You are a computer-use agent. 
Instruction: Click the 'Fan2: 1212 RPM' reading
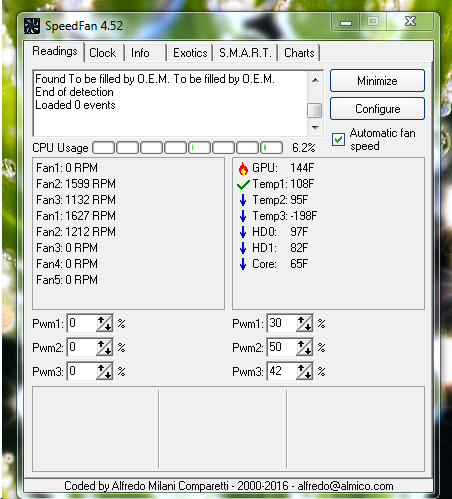tap(76, 232)
